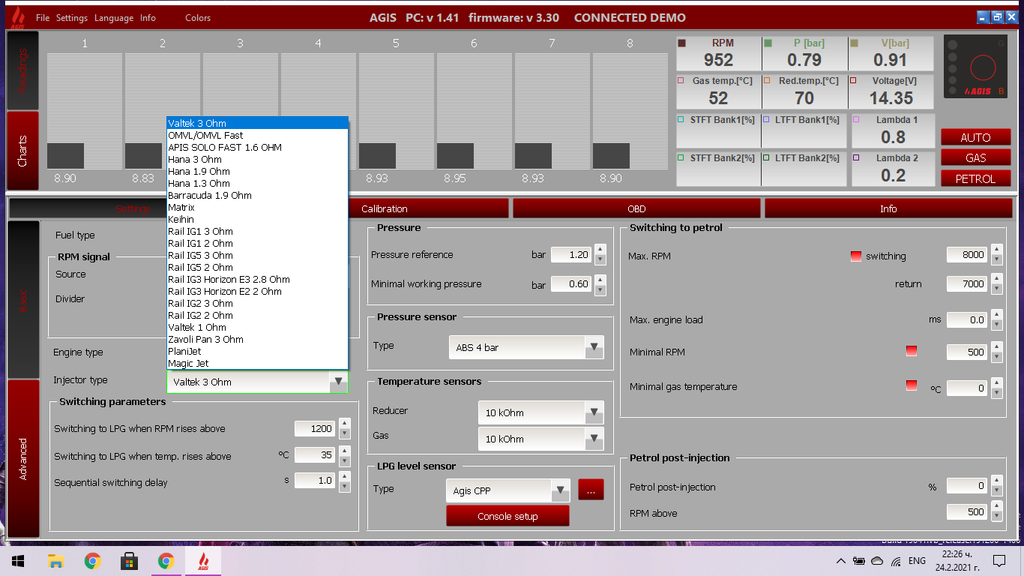Toggle the Minimal gas temperature red indicator
This screenshot has width=1024, height=576.
coord(911,385)
